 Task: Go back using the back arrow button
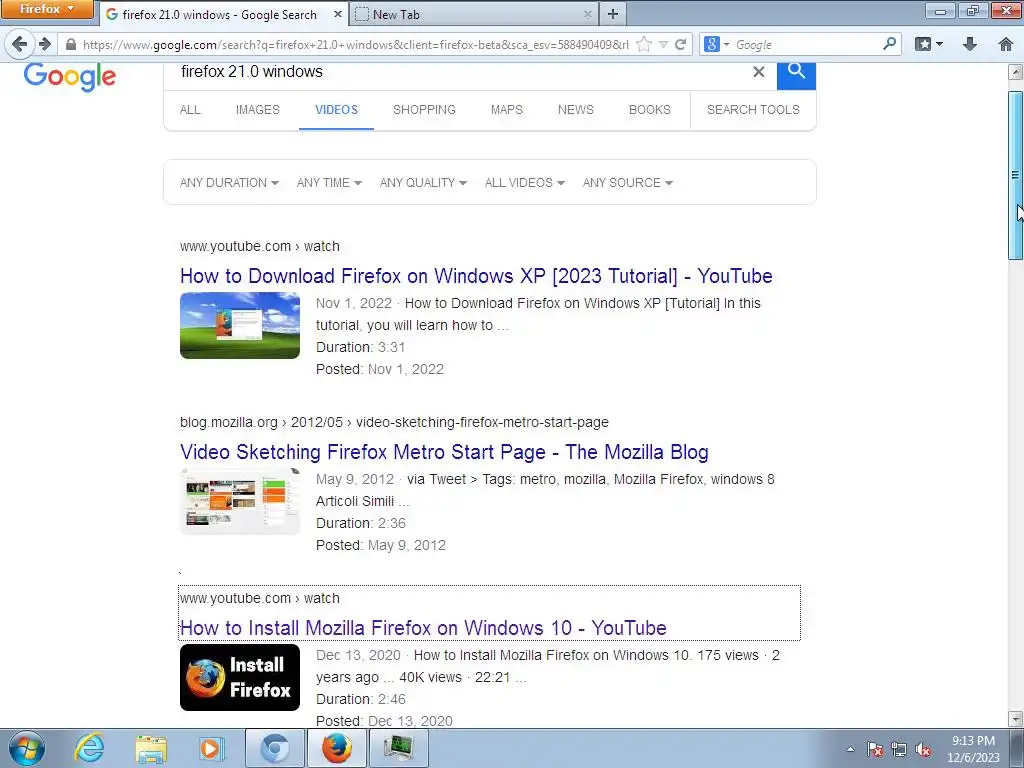coord(20,44)
